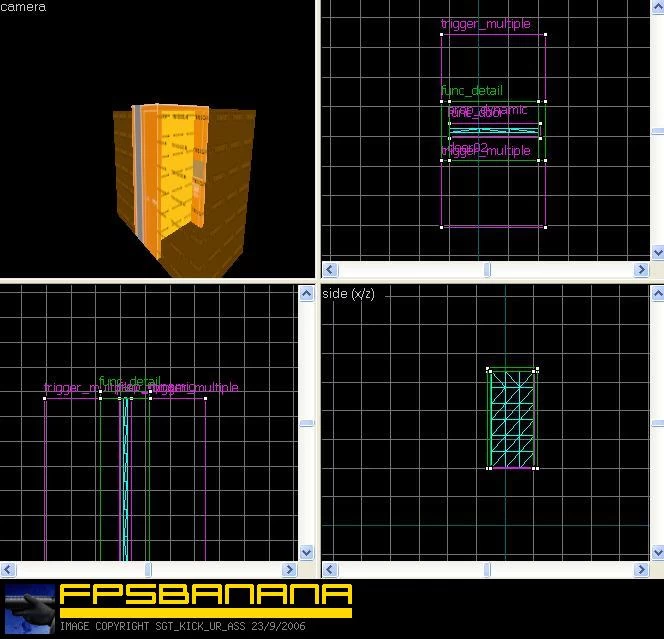Click horizontal scrollbar thumb under side (x/z) viewport
Viewport: 664px width, 639px height.
pos(487,570)
